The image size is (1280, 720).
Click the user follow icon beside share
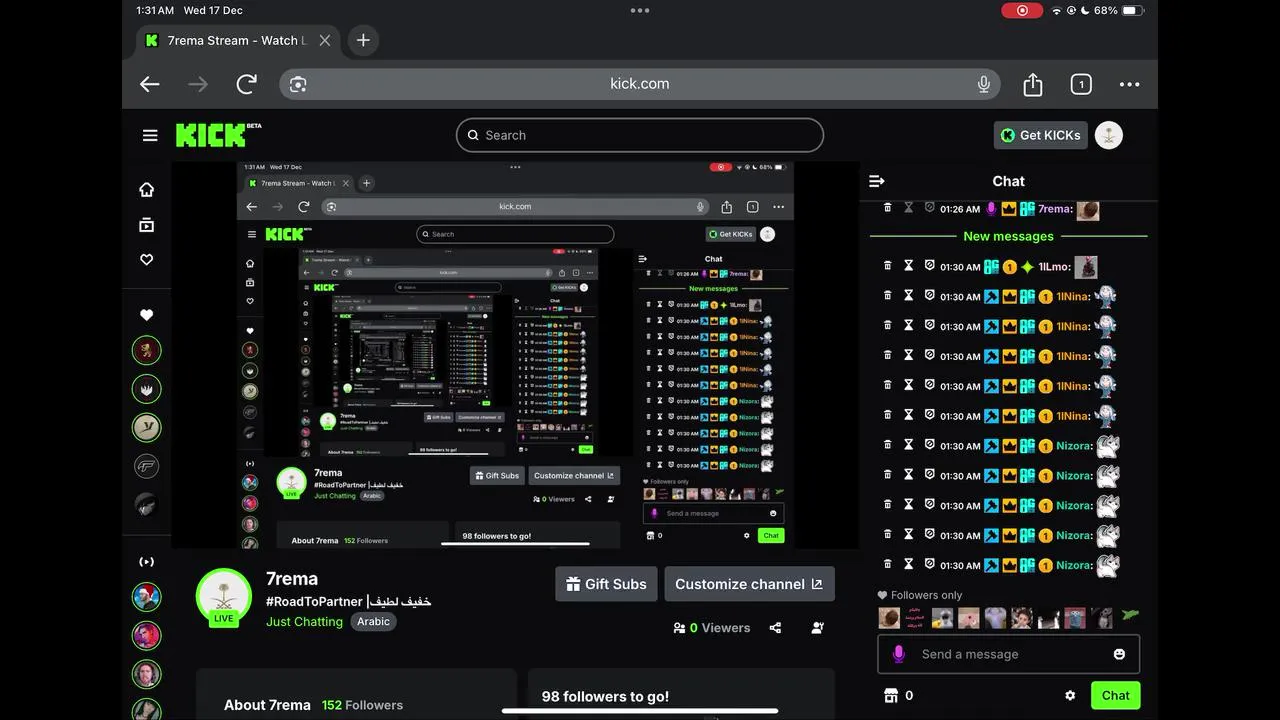pyautogui.click(x=818, y=628)
